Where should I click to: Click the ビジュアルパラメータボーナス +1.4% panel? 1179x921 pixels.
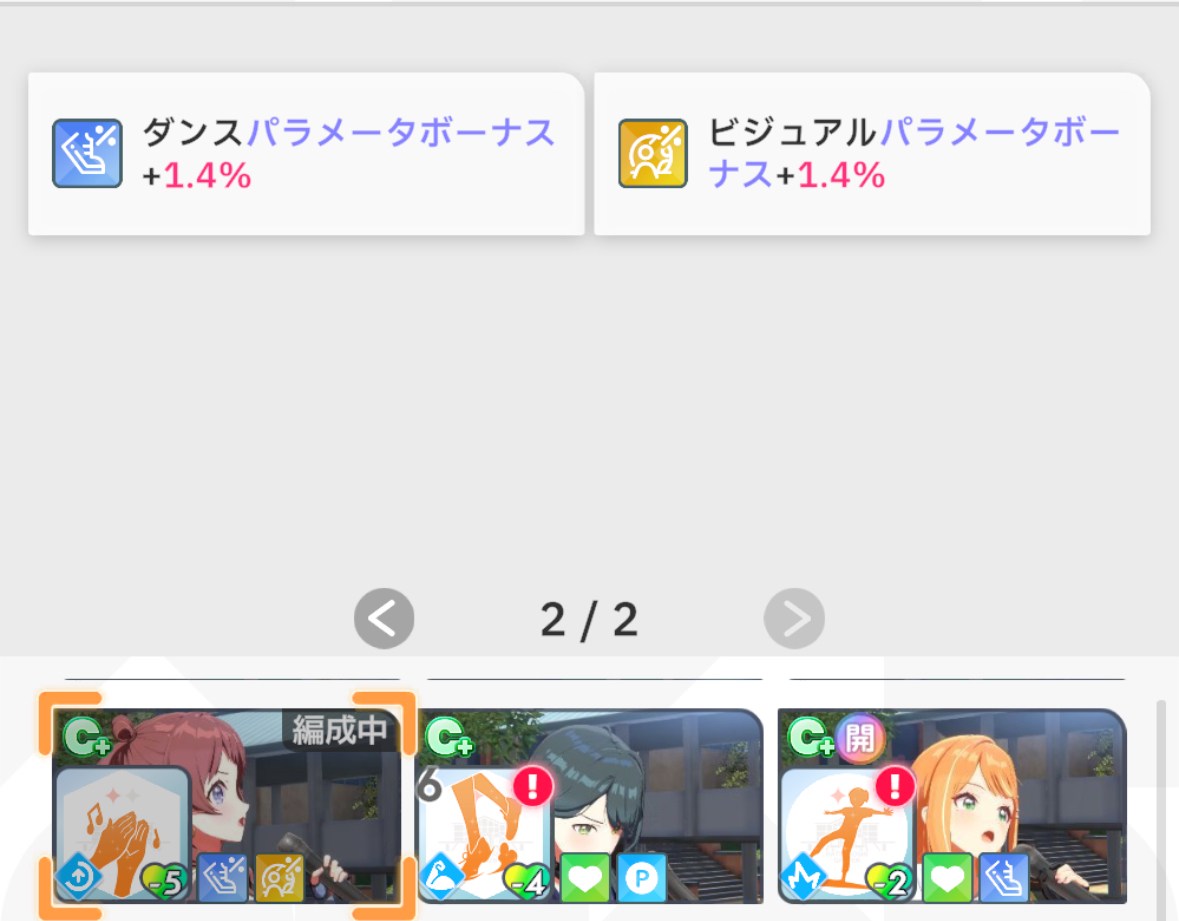872,153
